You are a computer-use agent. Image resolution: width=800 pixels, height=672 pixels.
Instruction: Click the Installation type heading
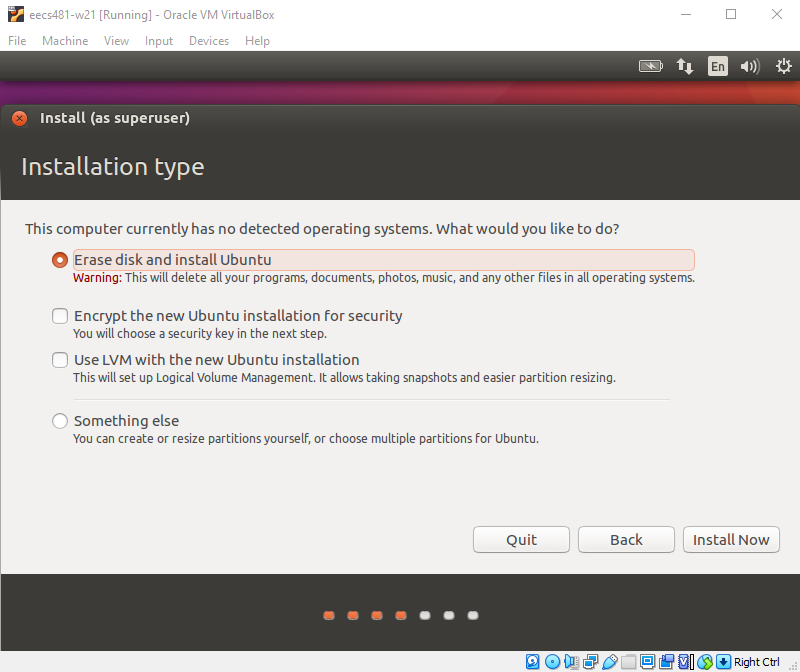[113, 167]
